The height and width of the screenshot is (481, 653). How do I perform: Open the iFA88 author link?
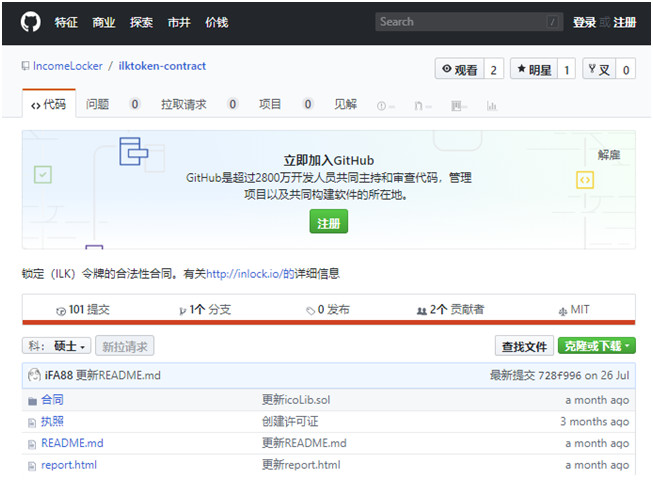pos(59,375)
